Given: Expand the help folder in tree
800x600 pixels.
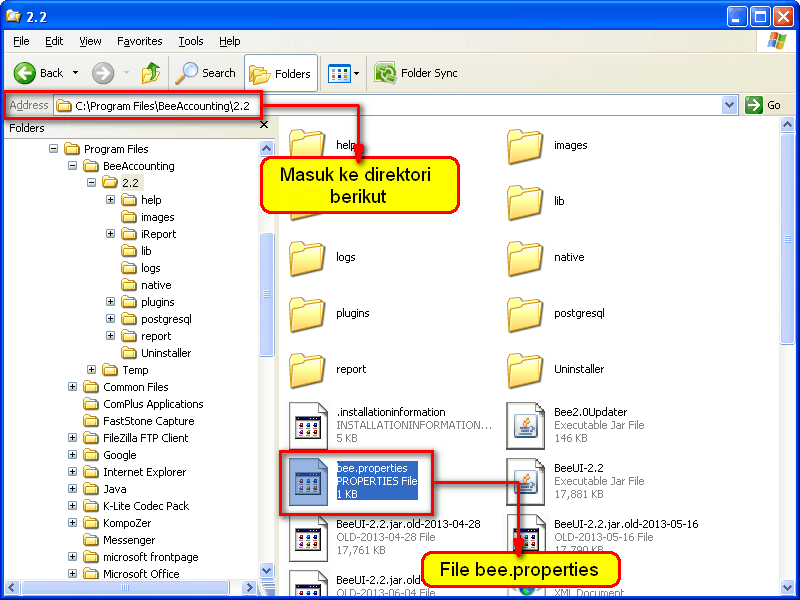Looking at the screenshot, I should (110, 199).
